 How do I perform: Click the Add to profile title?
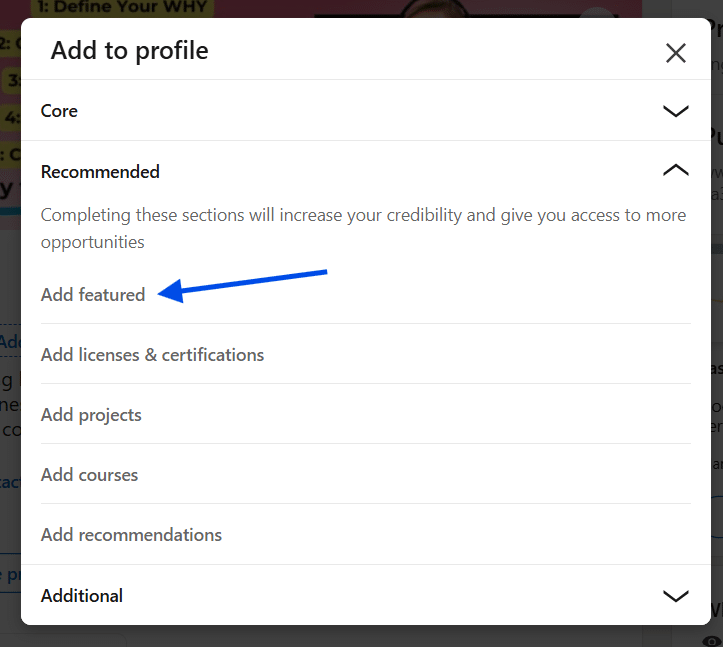pos(130,51)
